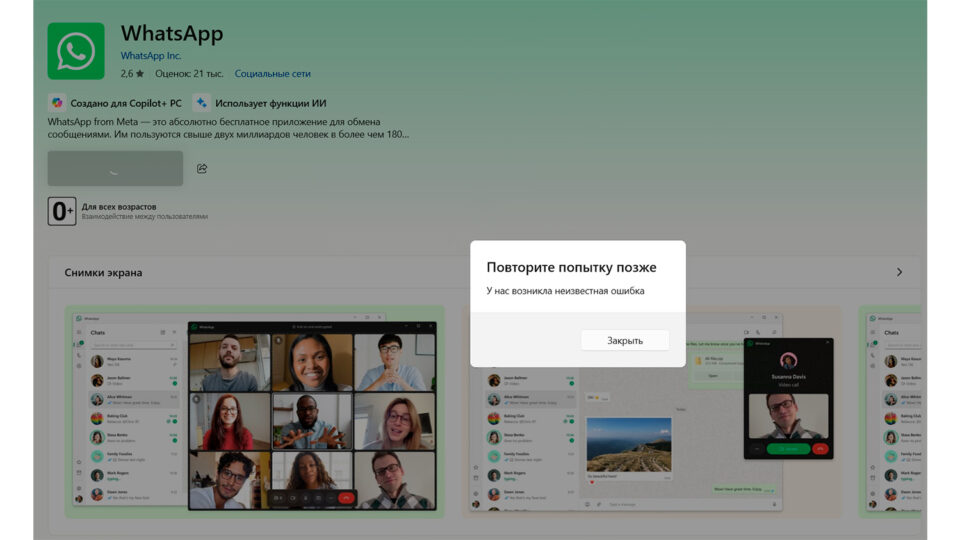Click the WhatsApp from Meta description text
The image size is (960, 540).
tap(228, 128)
